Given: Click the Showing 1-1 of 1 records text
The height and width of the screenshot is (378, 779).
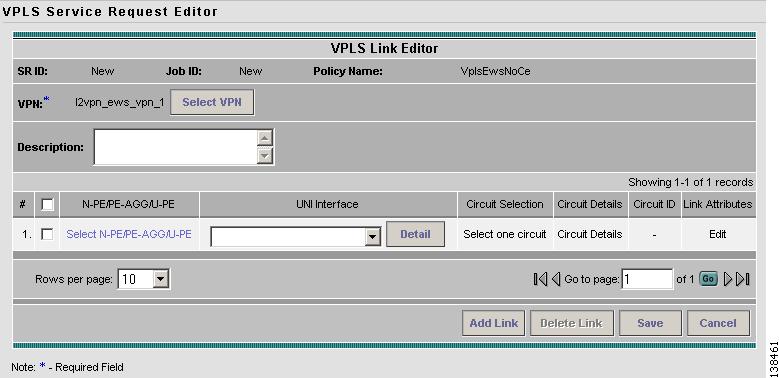Looking at the screenshot, I should click(x=691, y=182).
